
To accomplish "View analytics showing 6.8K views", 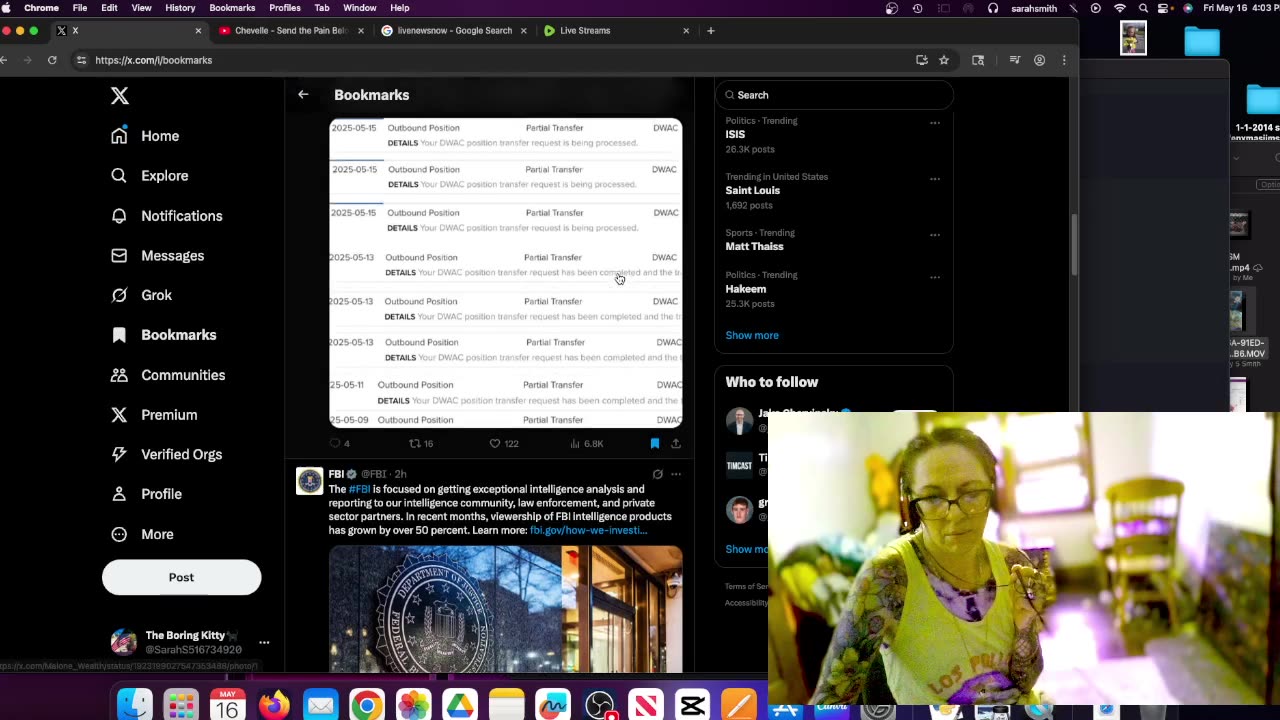I will coord(587,443).
